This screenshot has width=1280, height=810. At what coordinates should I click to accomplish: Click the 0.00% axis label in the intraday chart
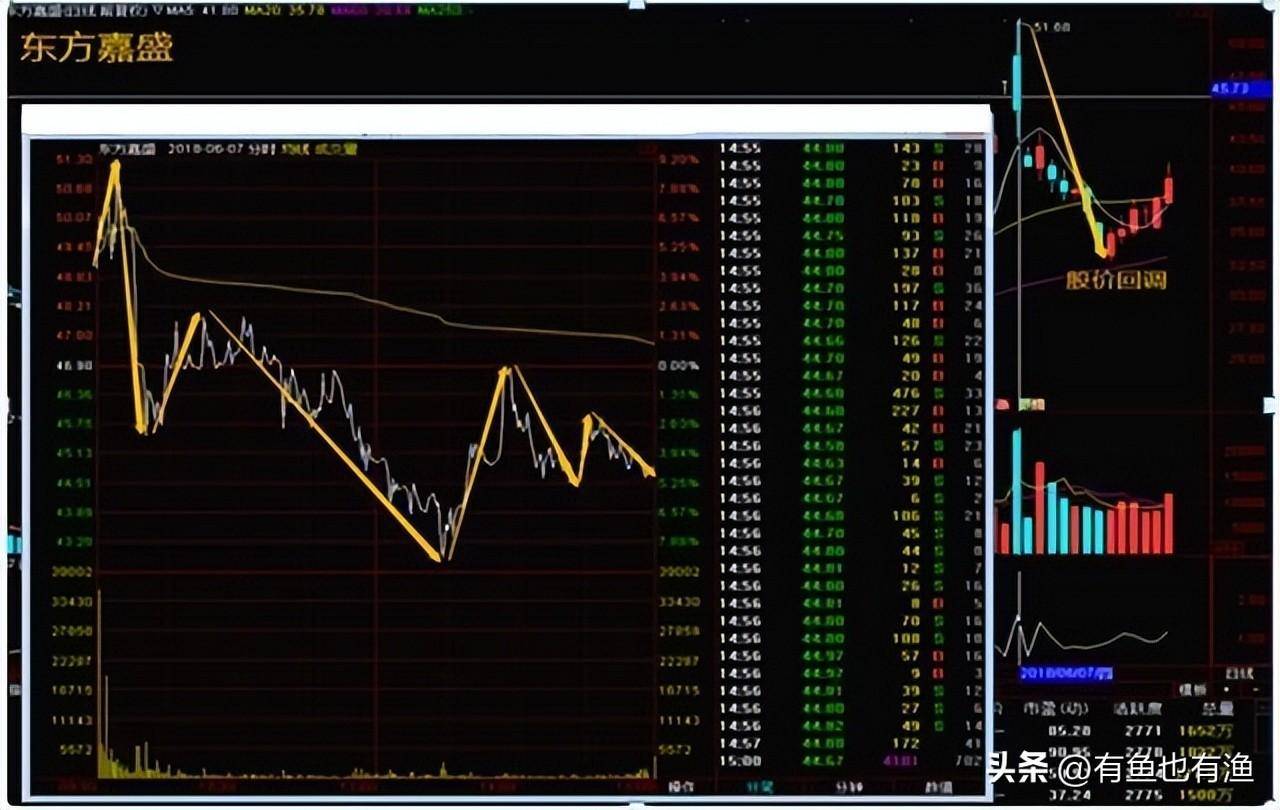(x=677, y=366)
